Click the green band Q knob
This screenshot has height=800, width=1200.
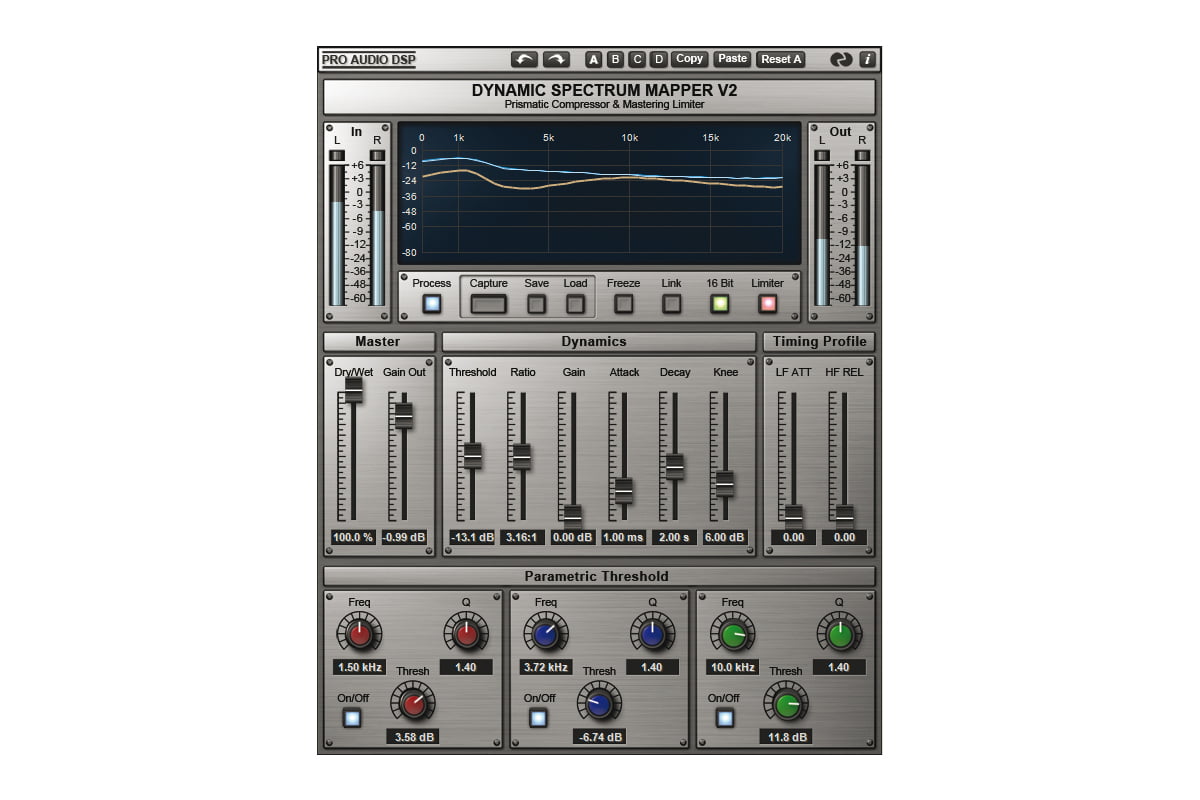pos(839,633)
